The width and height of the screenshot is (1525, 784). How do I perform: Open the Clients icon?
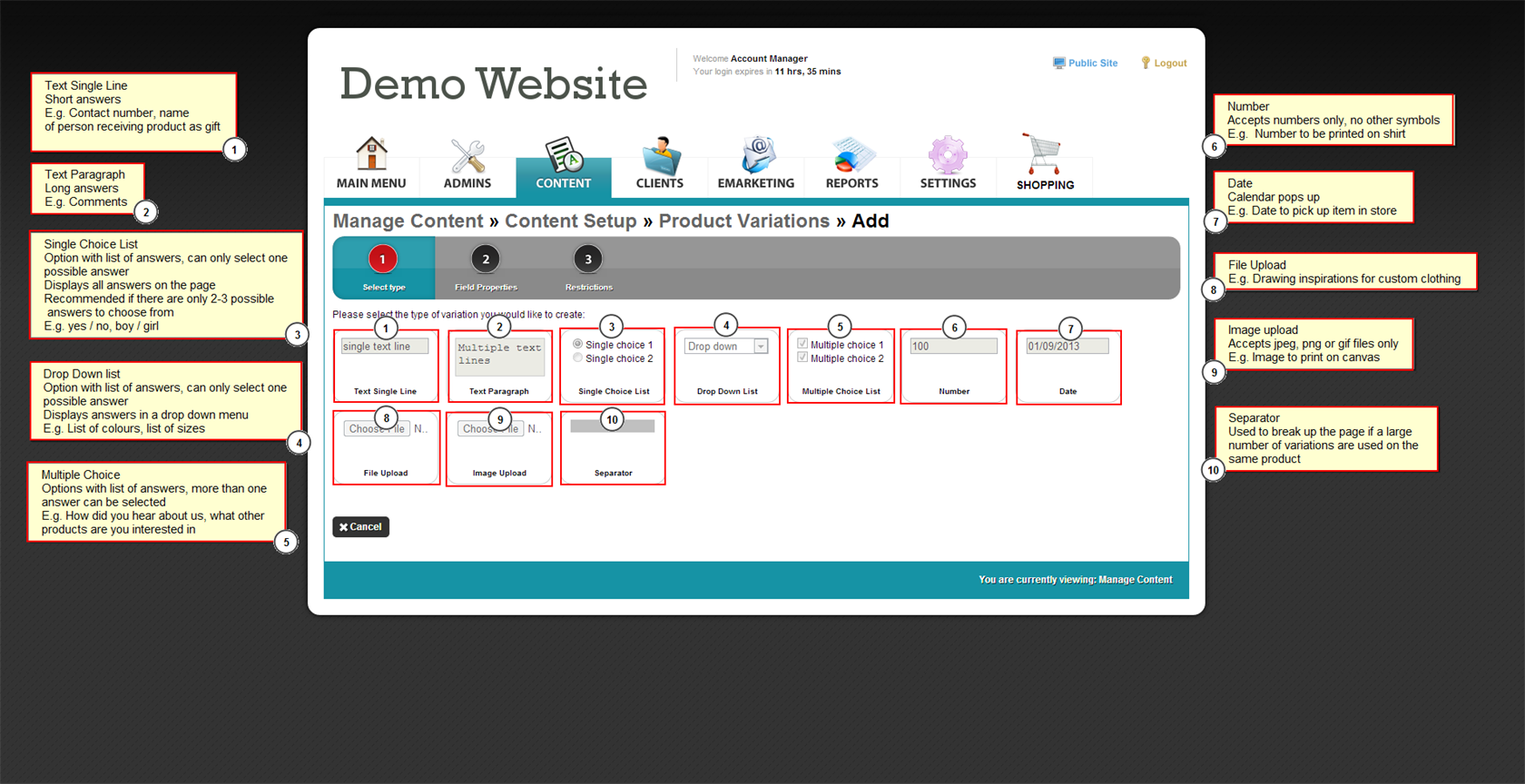(660, 156)
